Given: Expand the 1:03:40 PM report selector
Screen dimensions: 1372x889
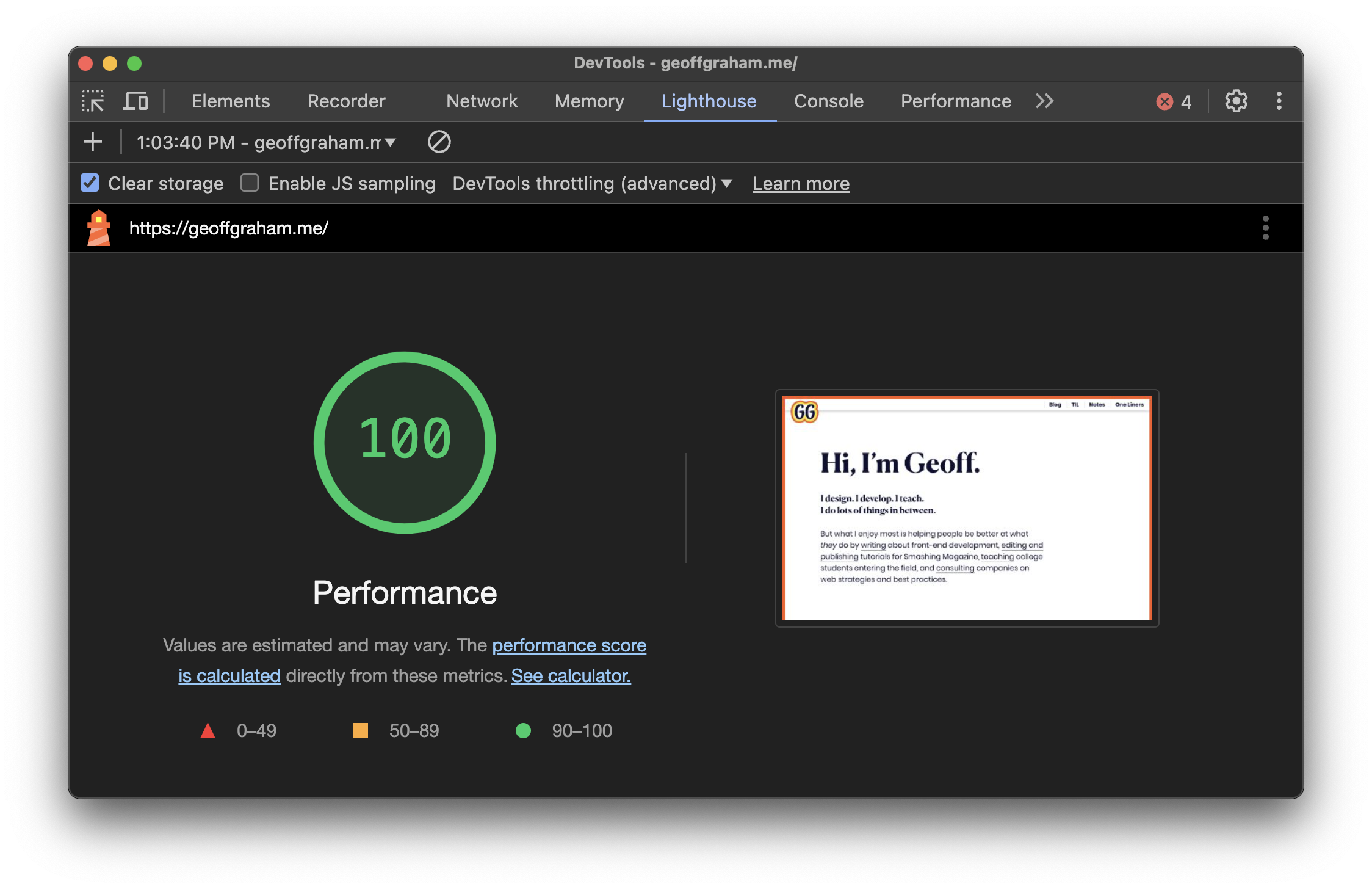Looking at the screenshot, I should pyautogui.click(x=391, y=142).
